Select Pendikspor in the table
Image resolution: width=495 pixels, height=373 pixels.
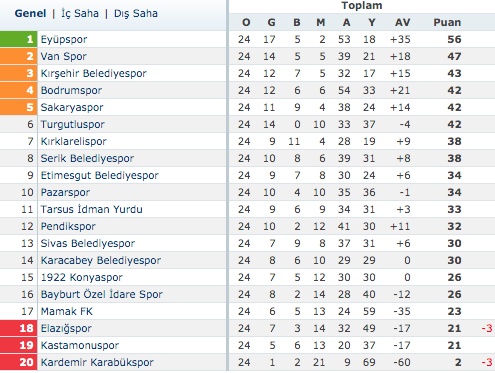[x=68, y=226]
